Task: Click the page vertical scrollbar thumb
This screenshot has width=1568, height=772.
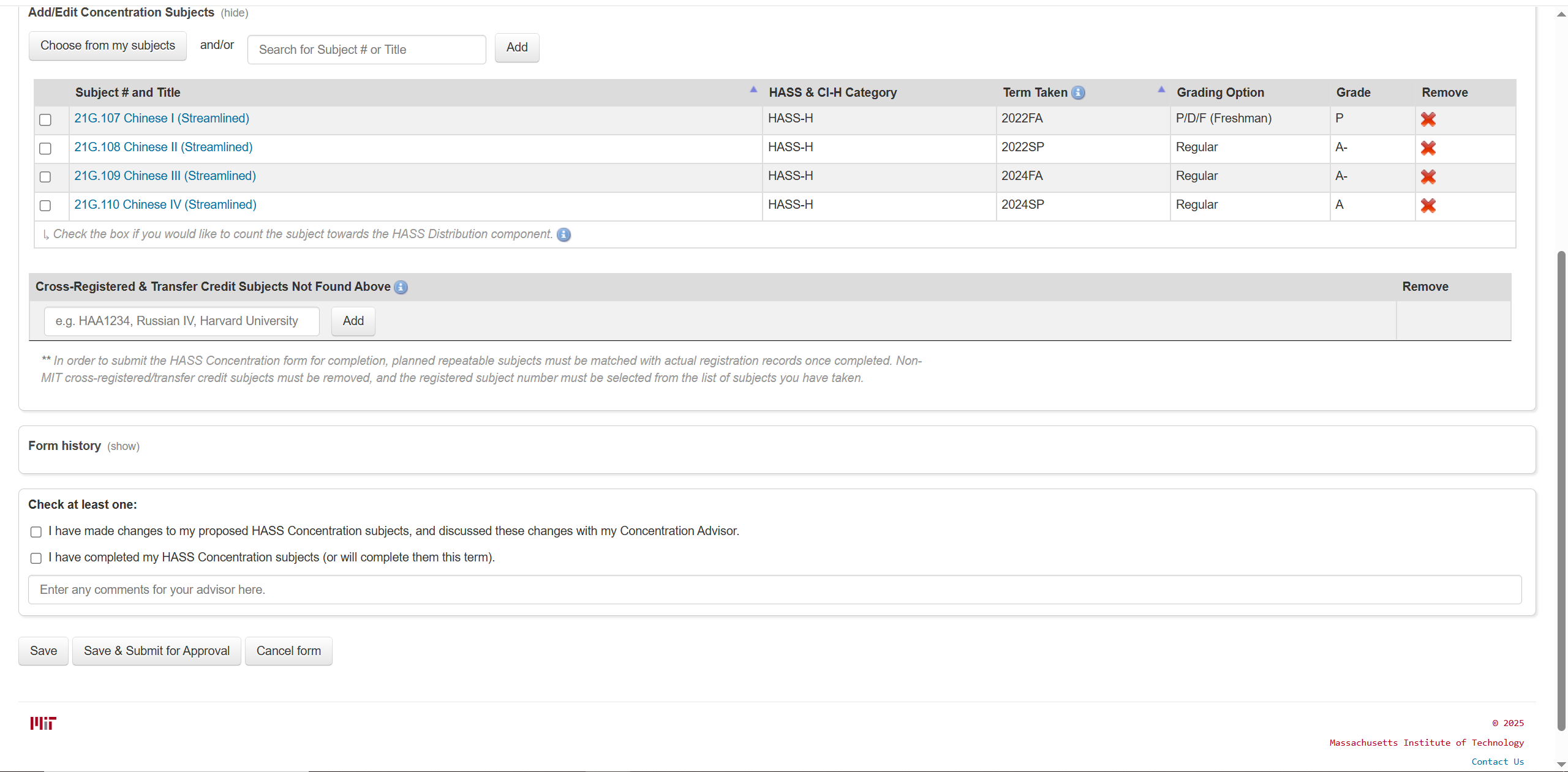Action: (1561, 490)
